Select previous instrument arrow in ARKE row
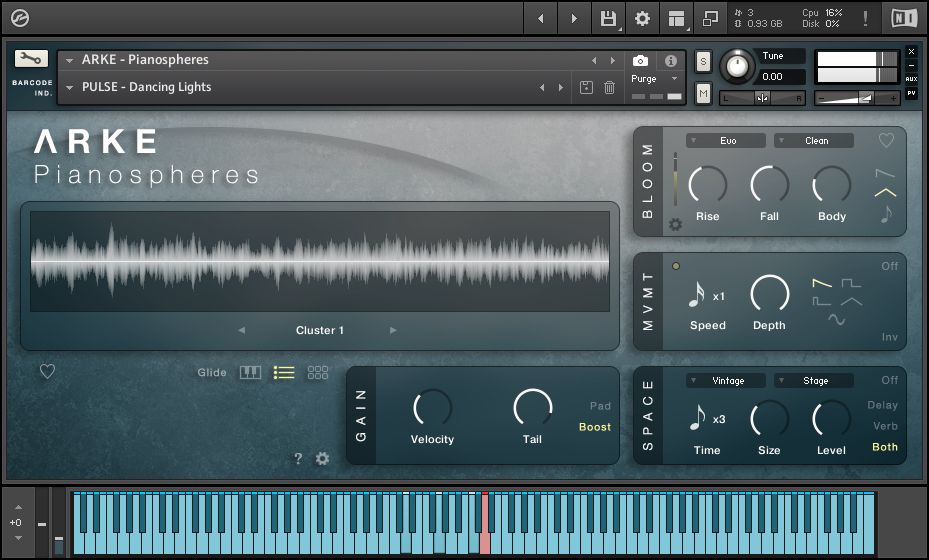This screenshot has width=929, height=560. 594,60
